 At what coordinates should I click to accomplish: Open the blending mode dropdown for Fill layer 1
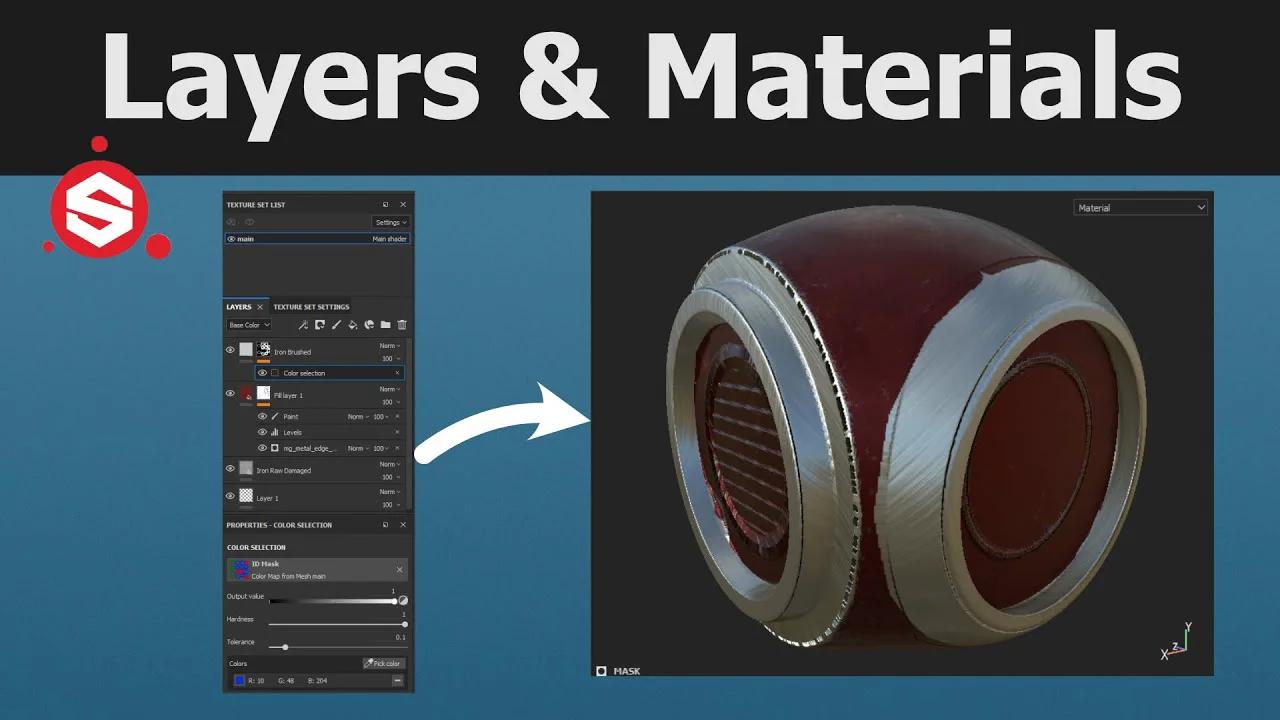389,388
